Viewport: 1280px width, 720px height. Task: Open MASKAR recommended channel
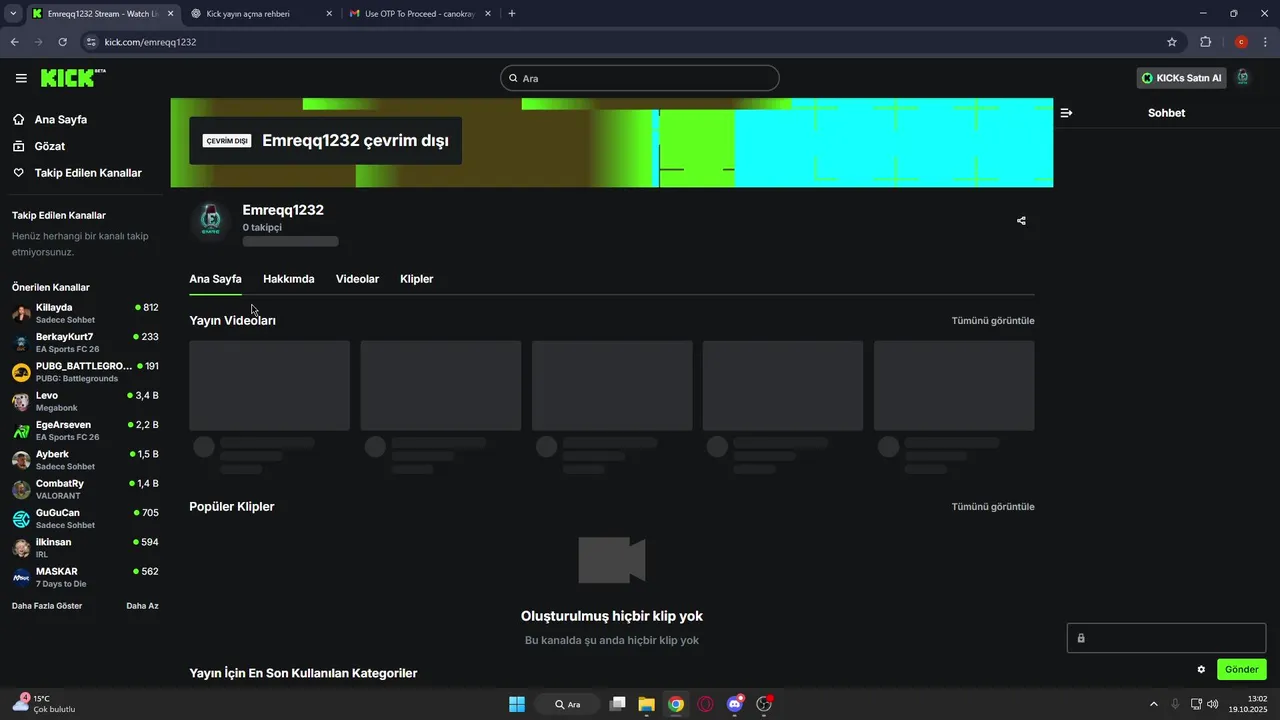(85, 577)
